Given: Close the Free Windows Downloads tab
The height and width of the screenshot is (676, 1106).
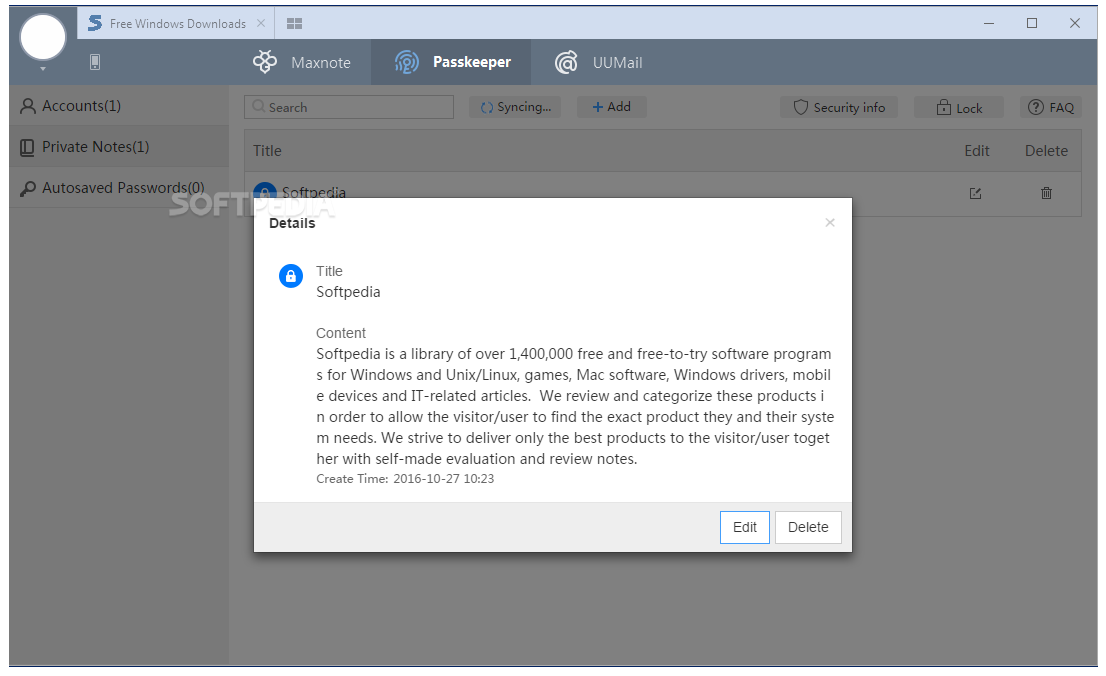Looking at the screenshot, I should (x=261, y=23).
